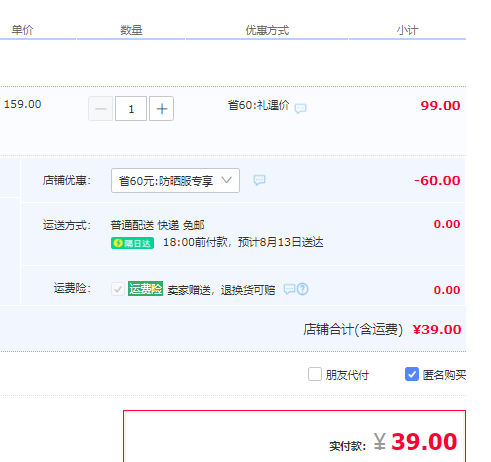Click the plus button to increase quantity

[161, 109]
